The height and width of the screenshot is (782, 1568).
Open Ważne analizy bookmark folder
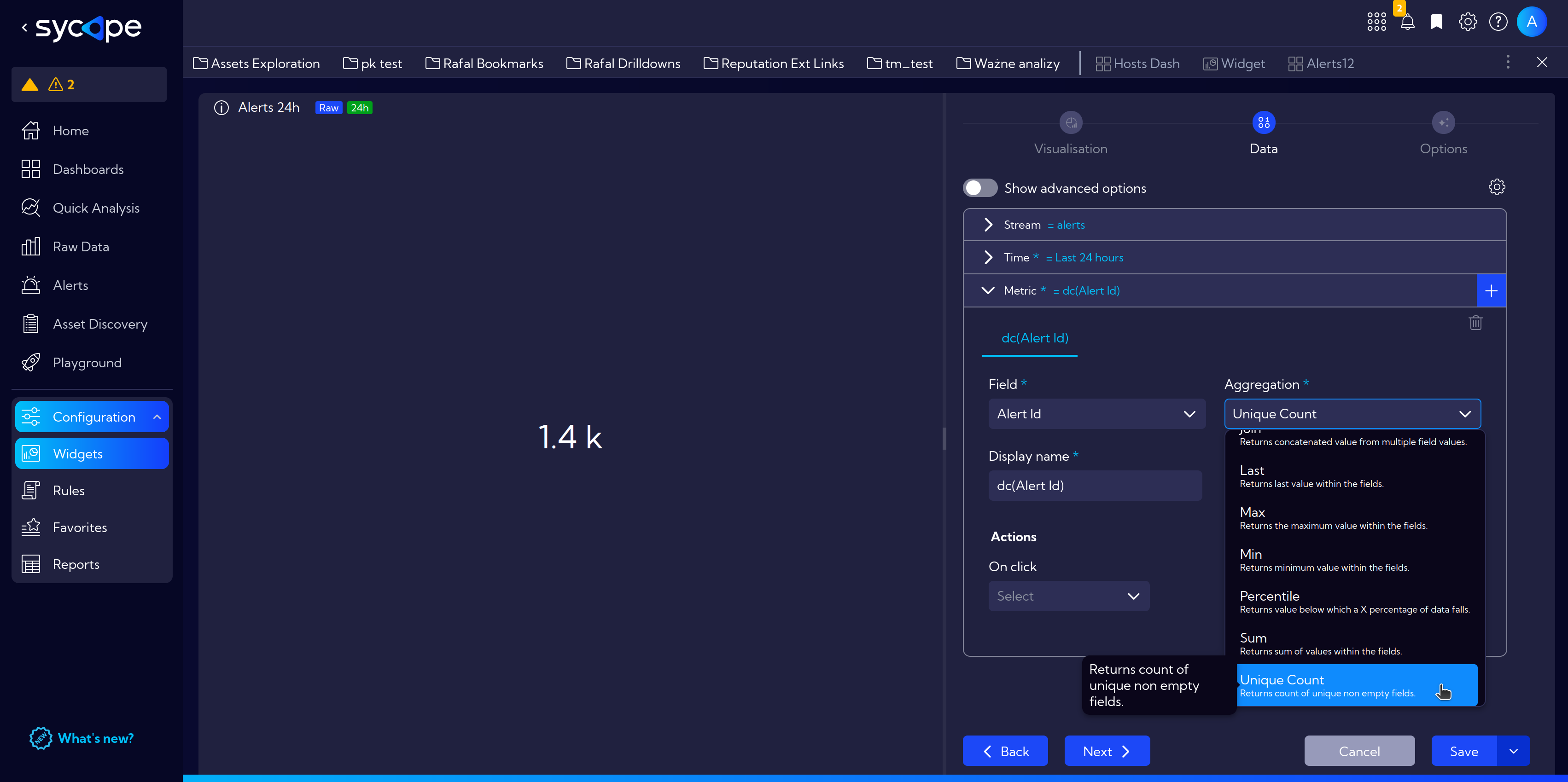(1008, 64)
